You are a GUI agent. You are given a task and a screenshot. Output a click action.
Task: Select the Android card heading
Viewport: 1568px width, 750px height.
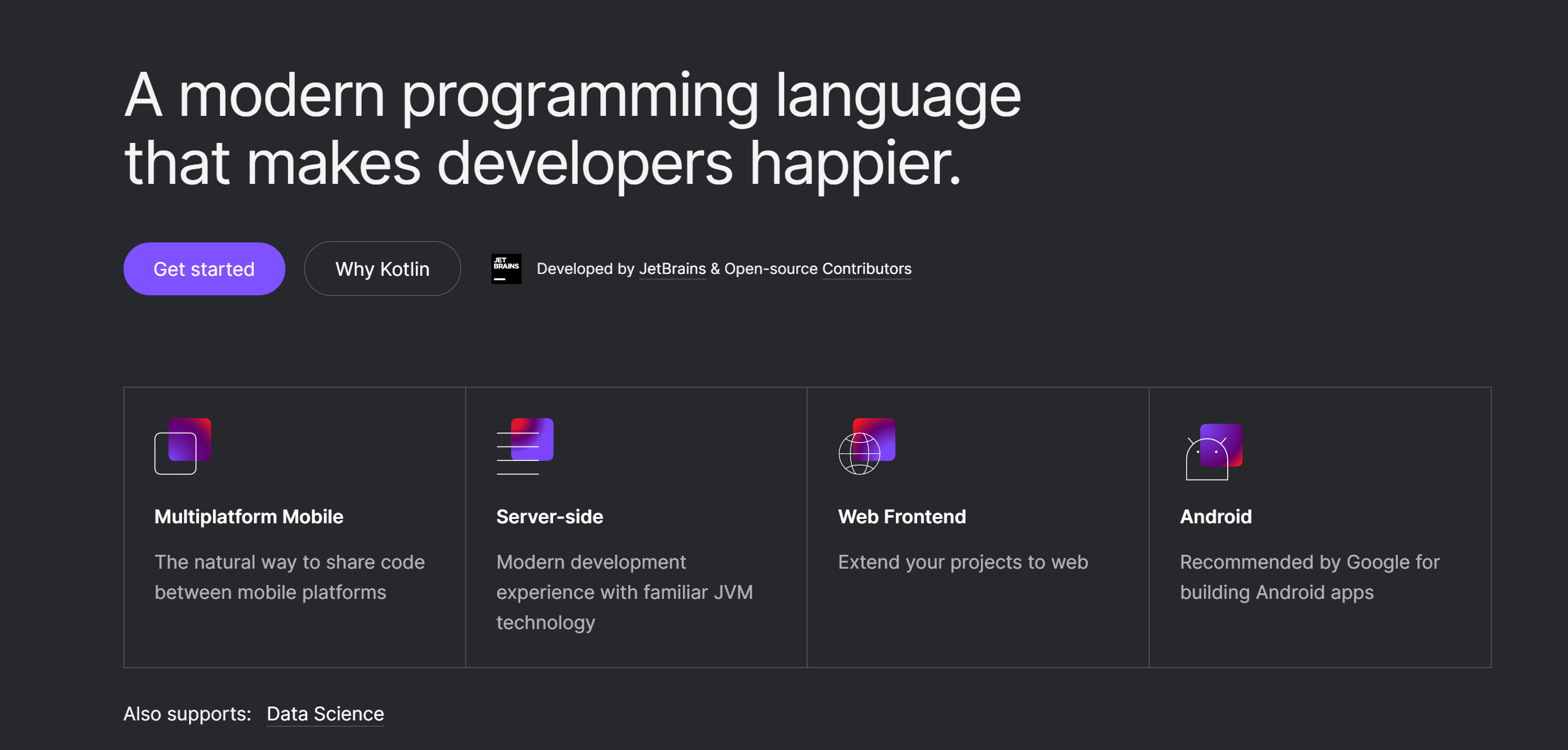point(1215,516)
